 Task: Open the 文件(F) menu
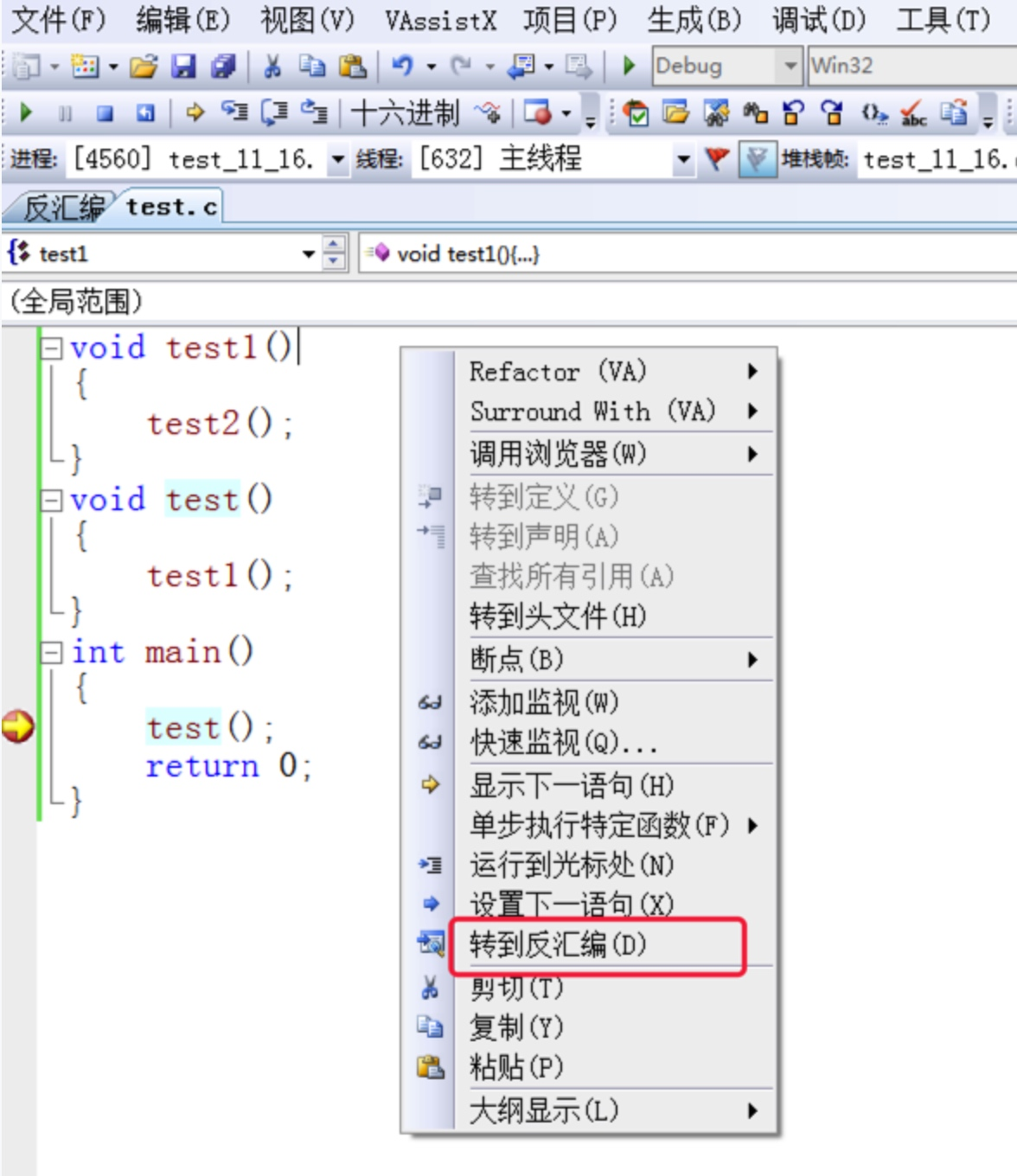[x=58, y=19]
